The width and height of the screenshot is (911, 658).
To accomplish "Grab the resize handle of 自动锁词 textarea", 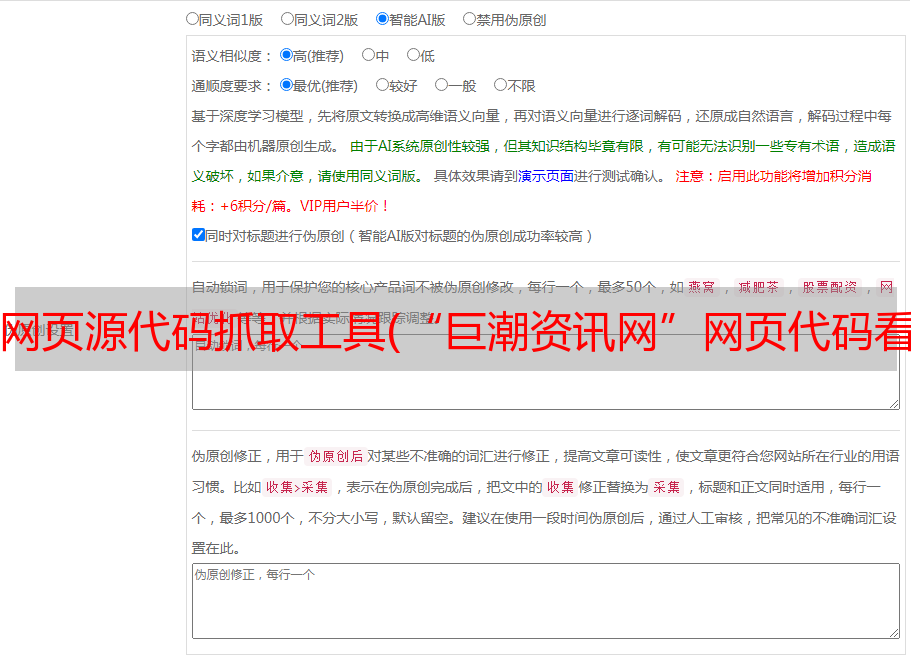I will point(894,404).
